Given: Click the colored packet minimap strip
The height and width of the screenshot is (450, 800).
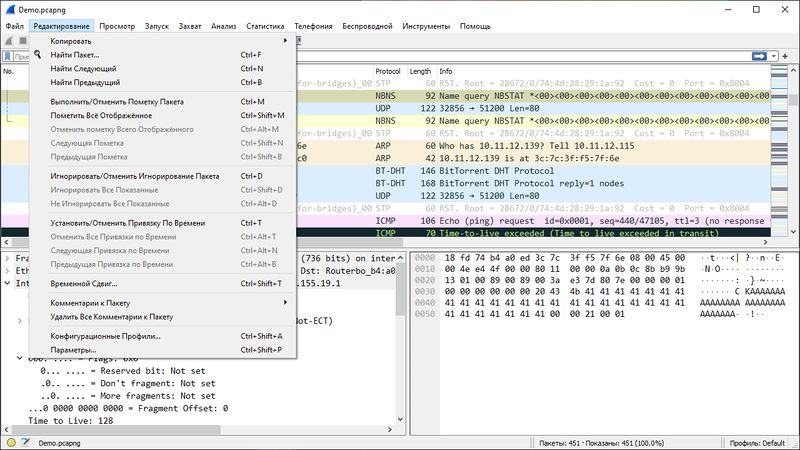Looking at the screenshot, I should pos(779,151).
